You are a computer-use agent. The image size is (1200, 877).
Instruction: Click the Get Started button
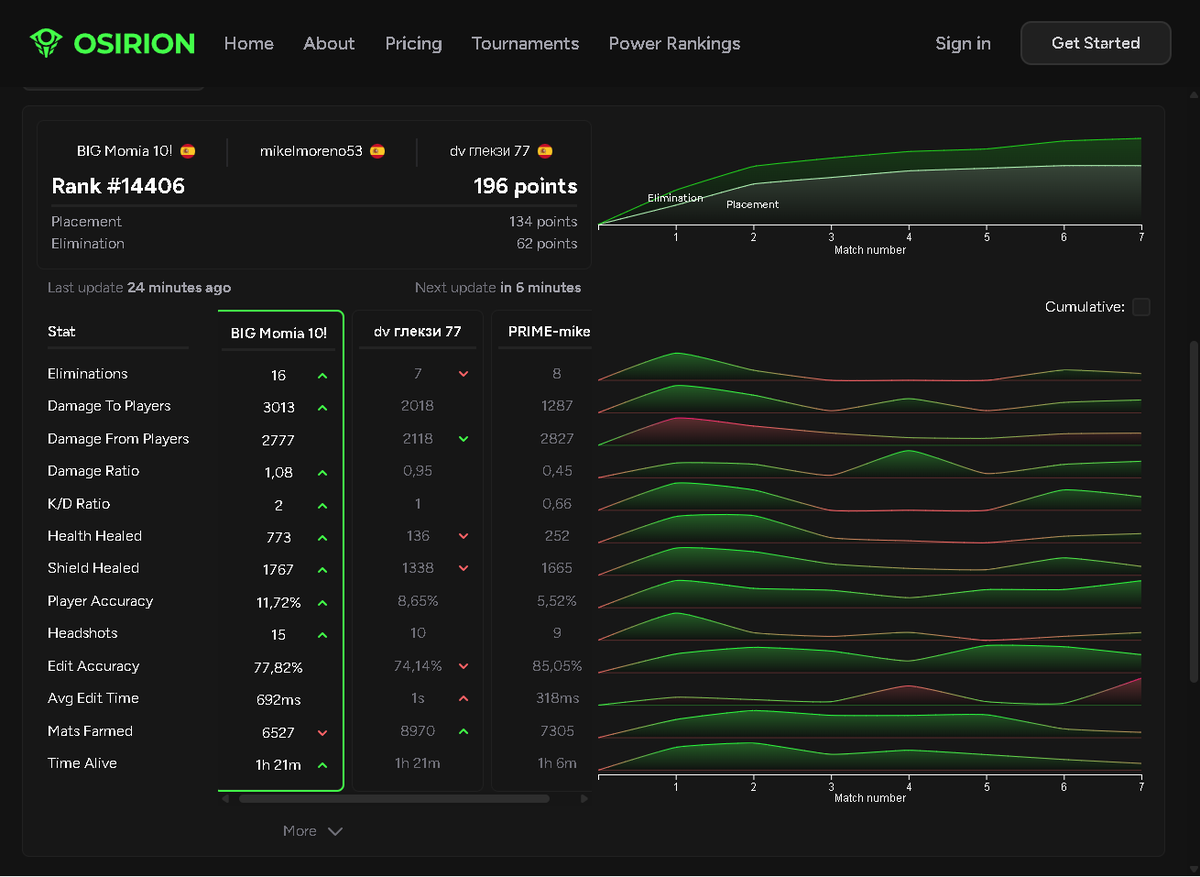click(1095, 43)
